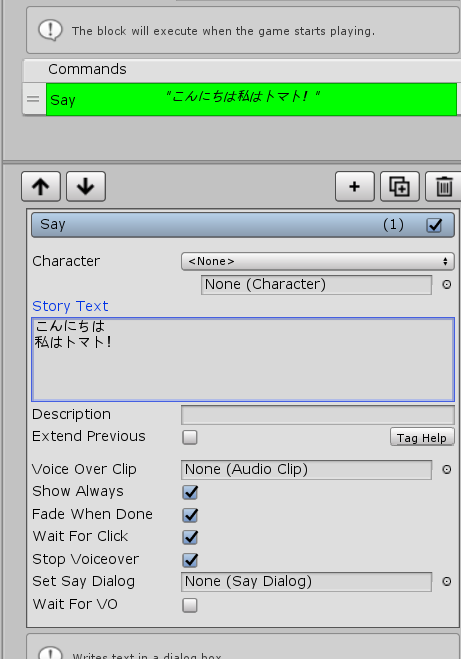Select the green Say command in list
Image resolution: width=461 pixels, height=659 pixels.
(251, 100)
